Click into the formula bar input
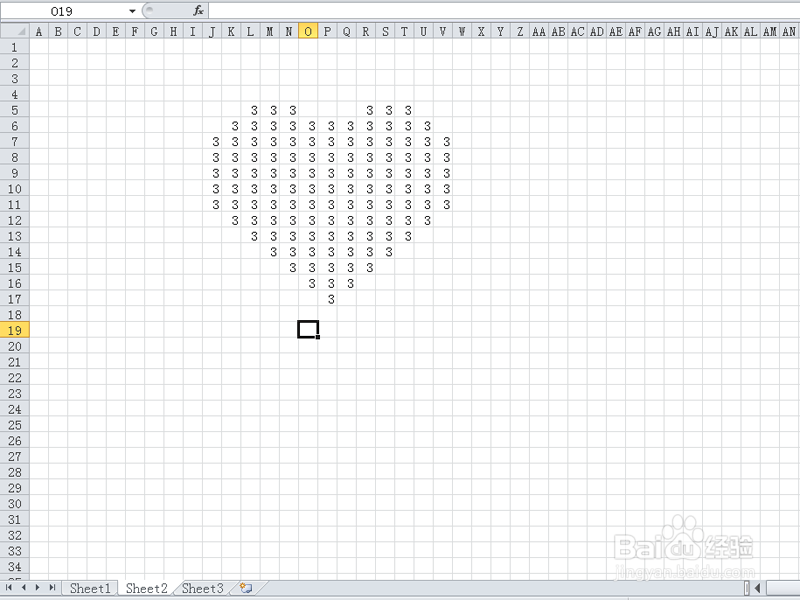This screenshot has width=800, height=600. pyautogui.click(x=504, y=11)
